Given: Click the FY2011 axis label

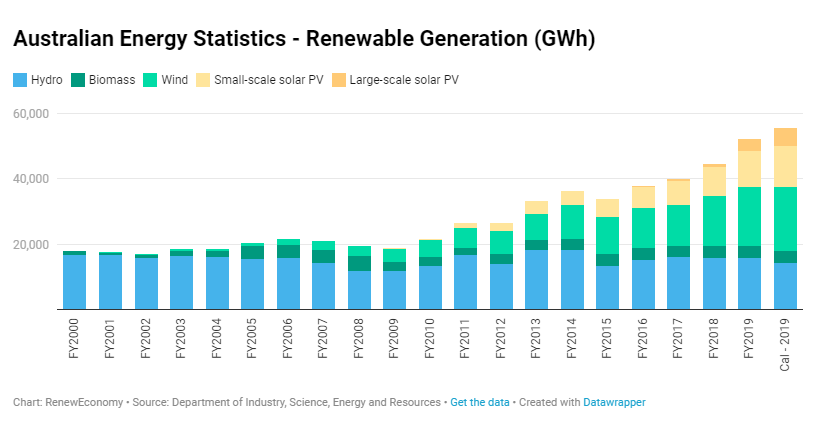Looking at the screenshot, I should click(465, 339).
